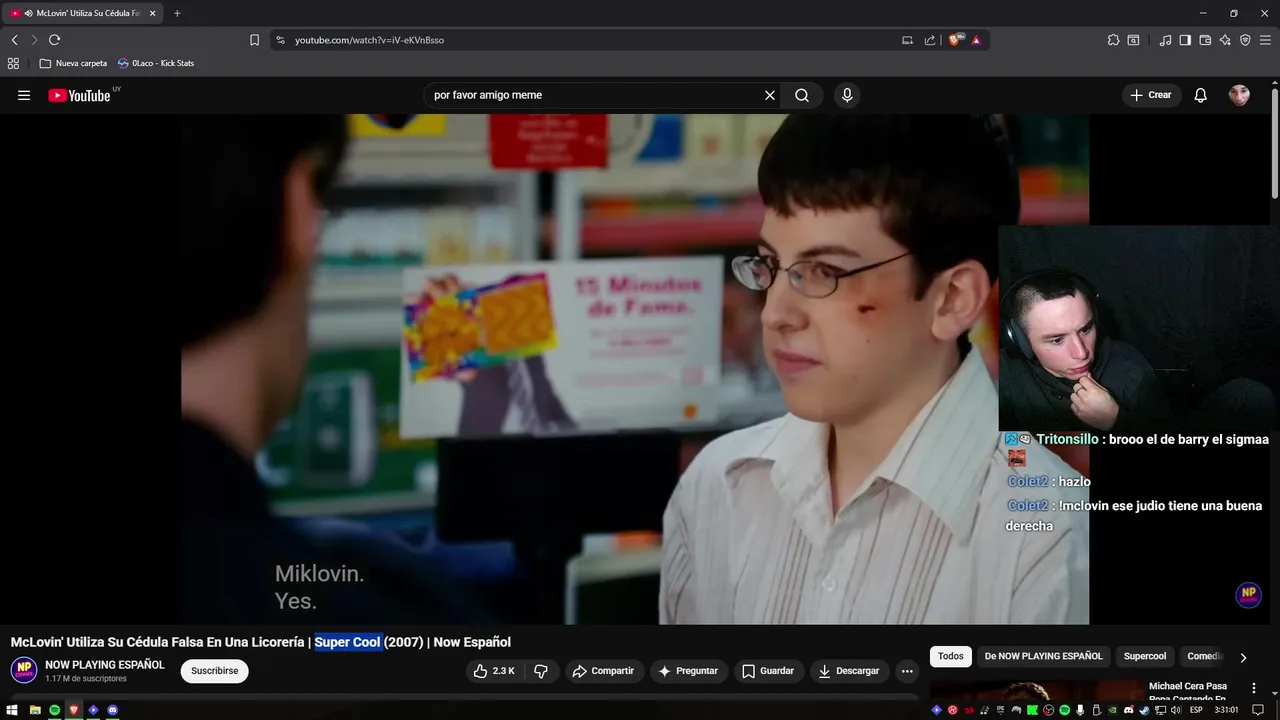
Task: Click the page vertical scrollbar
Action: [x=1275, y=145]
